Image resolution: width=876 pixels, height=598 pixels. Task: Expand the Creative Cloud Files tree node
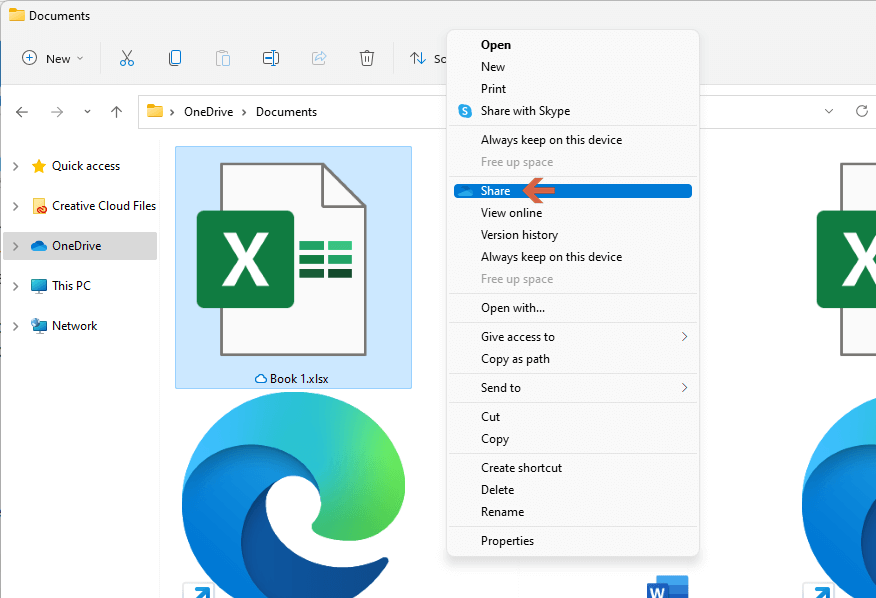(x=16, y=206)
